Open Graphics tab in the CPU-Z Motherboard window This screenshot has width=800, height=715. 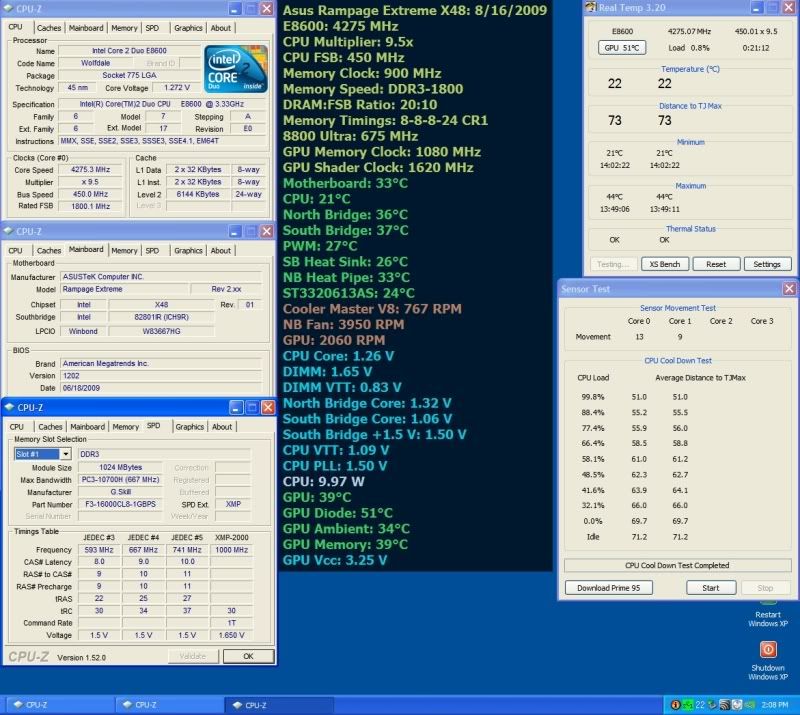pos(188,251)
